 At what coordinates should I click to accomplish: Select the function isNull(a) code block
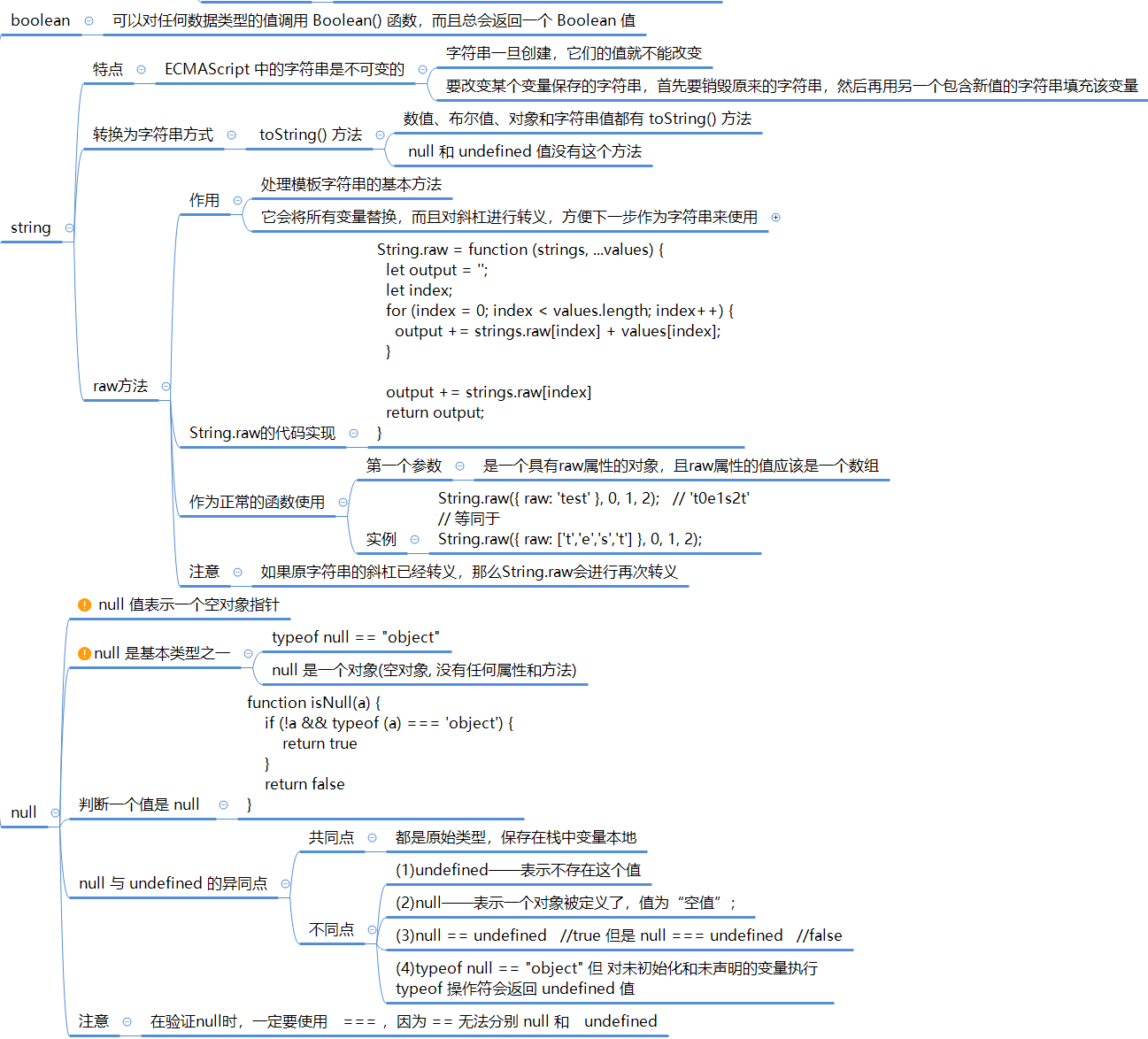380,754
